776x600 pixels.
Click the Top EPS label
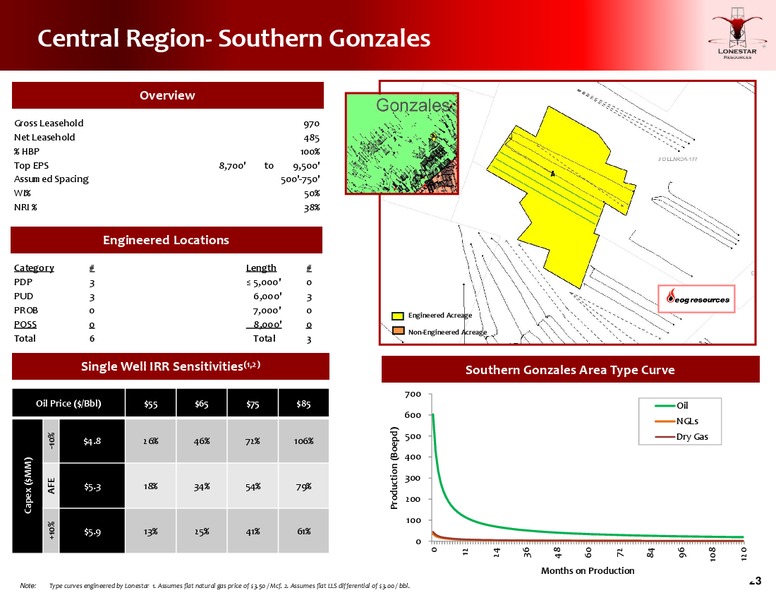[x=31, y=165]
